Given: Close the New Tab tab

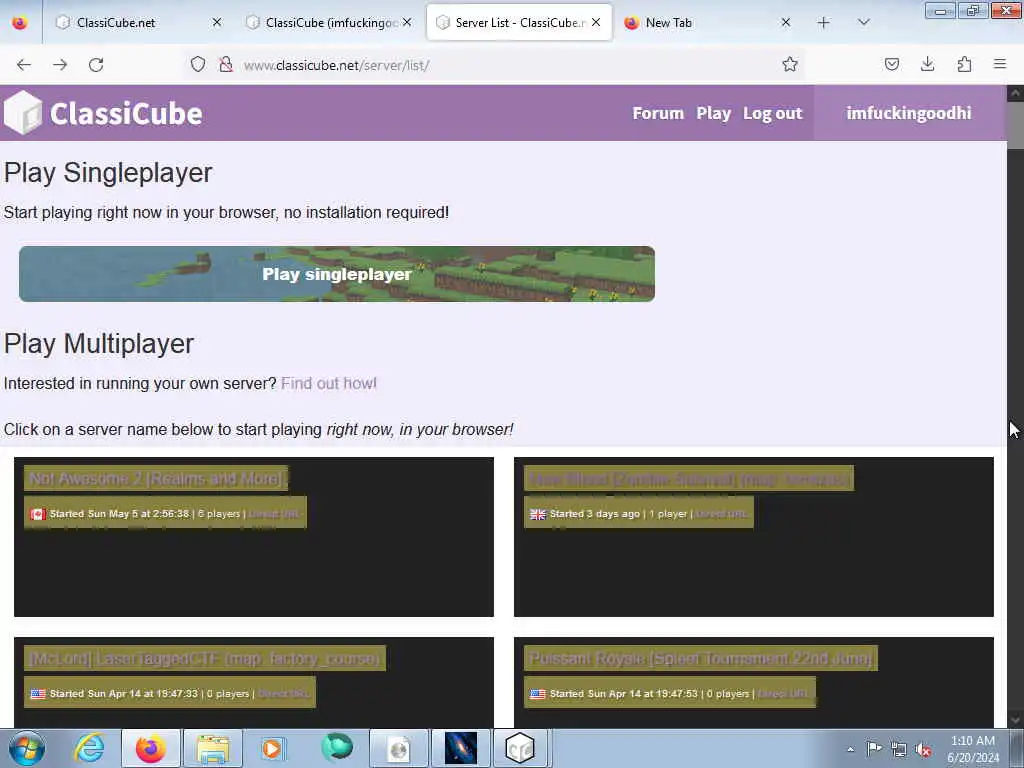Looking at the screenshot, I should tap(786, 22).
